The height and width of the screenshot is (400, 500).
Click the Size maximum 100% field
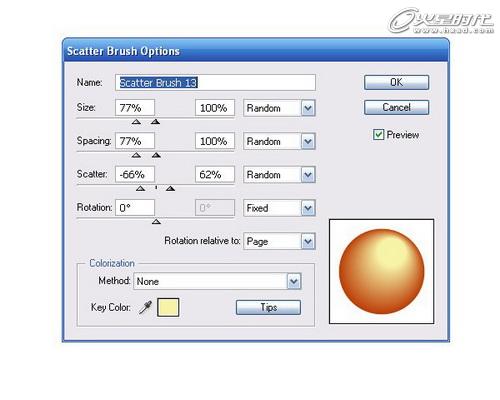tap(215, 108)
